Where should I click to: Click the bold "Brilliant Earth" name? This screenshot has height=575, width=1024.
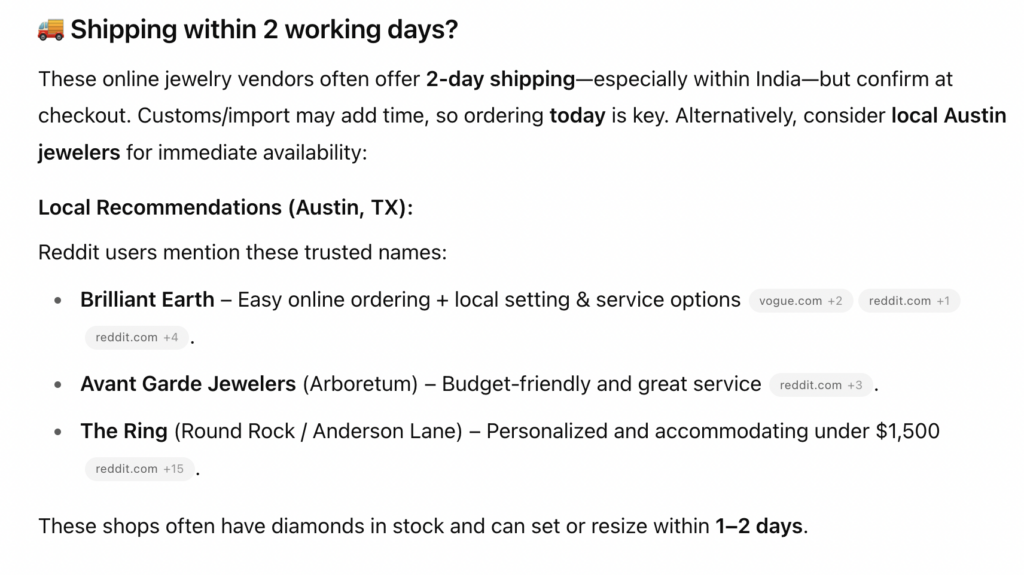click(147, 299)
